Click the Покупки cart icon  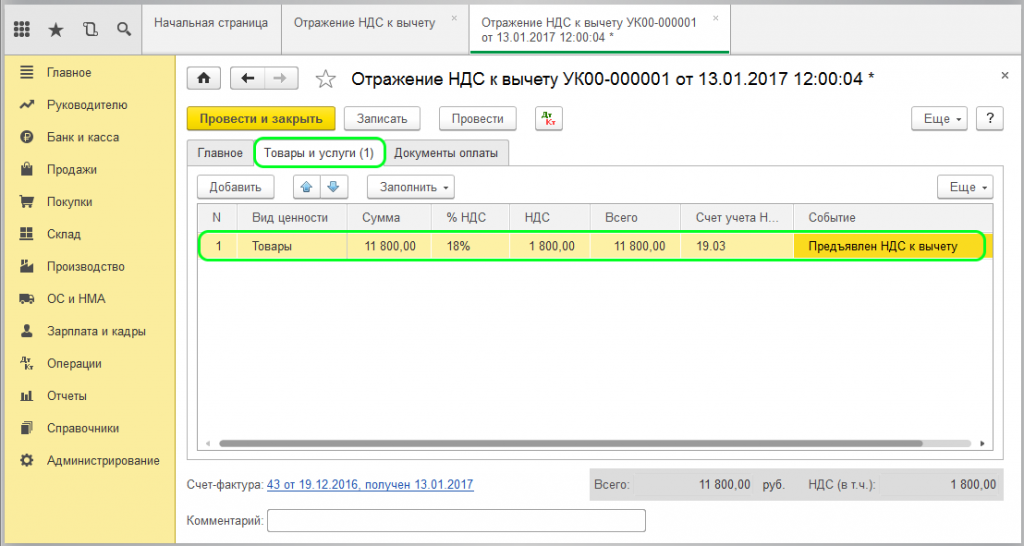[x=27, y=202]
